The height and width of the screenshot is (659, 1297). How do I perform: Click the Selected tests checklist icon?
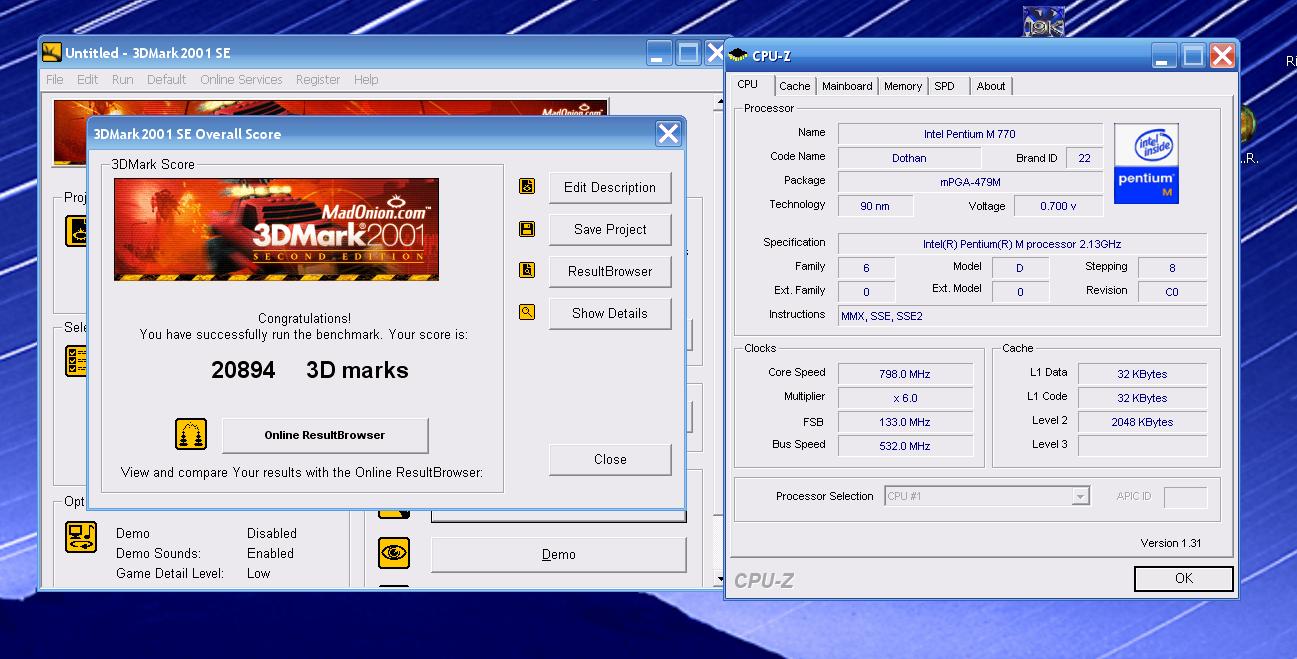tap(76, 361)
